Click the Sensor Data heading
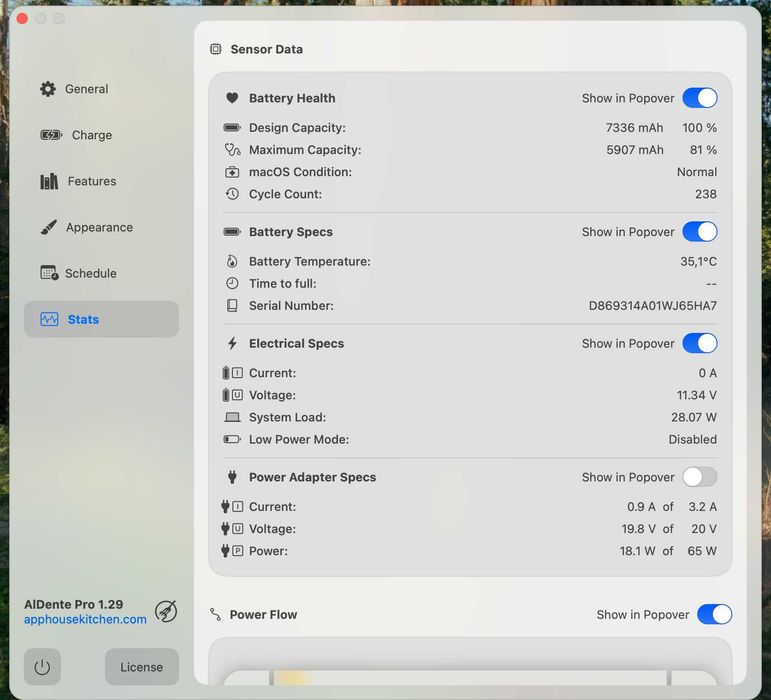The height and width of the screenshot is (700, 771). [267, 49]
